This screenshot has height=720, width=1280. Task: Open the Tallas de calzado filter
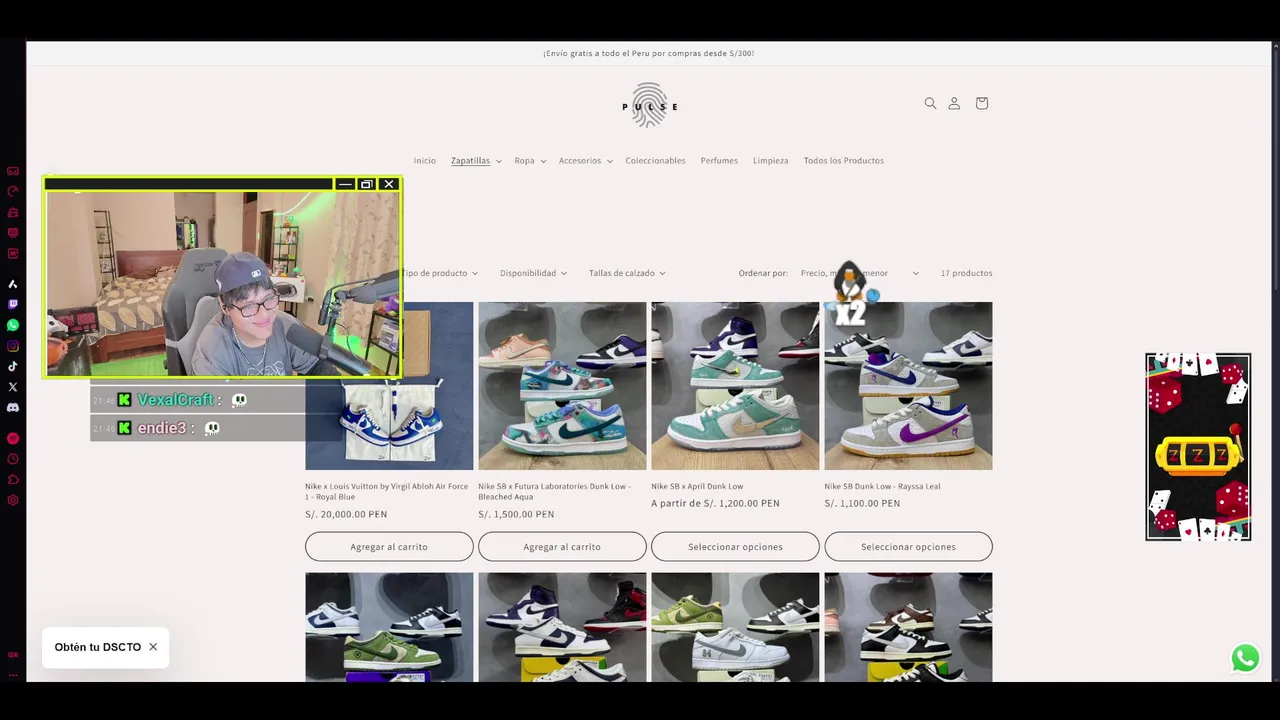pos(627,273)
